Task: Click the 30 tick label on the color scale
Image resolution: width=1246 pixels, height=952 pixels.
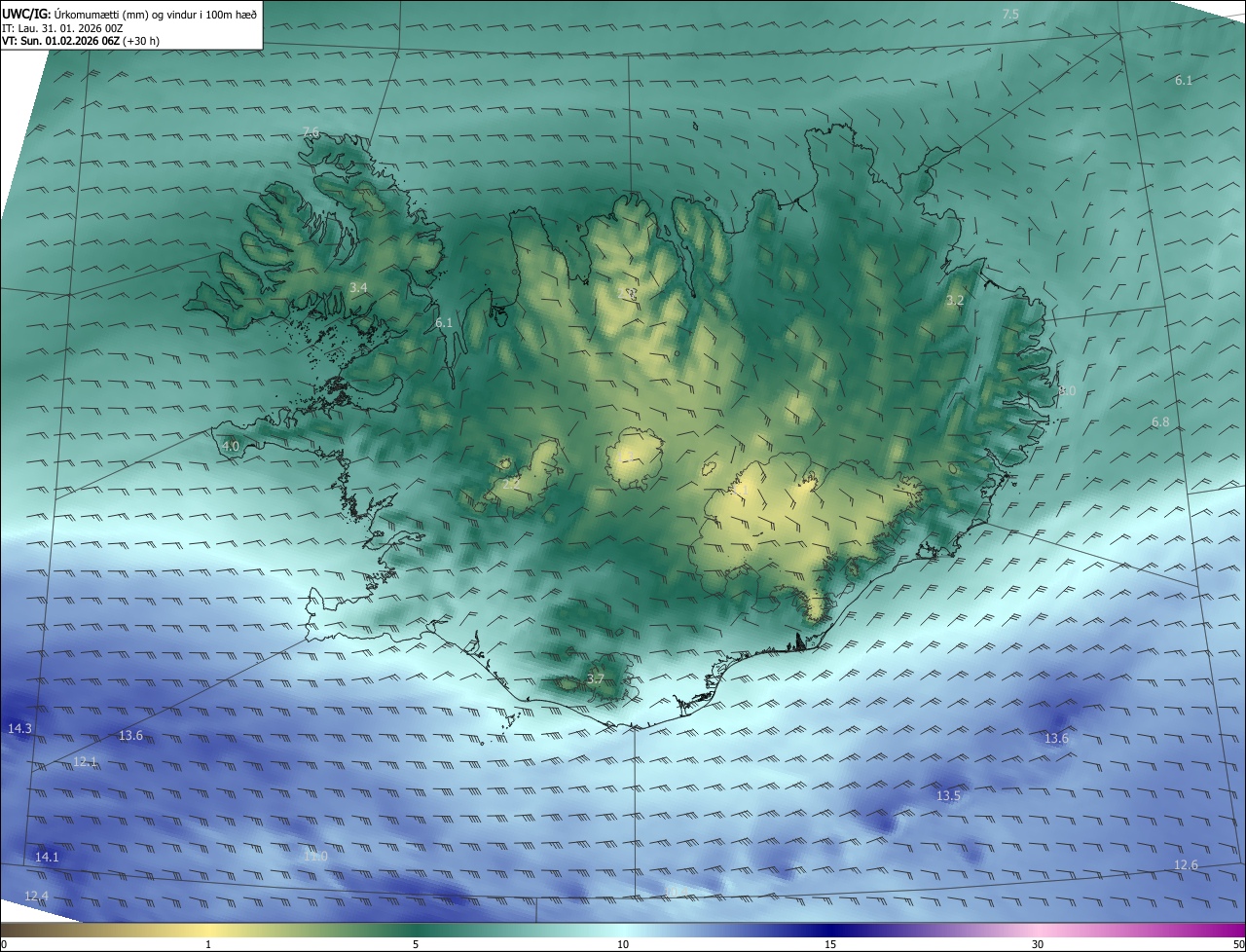Action: [x=1038, y=944]
